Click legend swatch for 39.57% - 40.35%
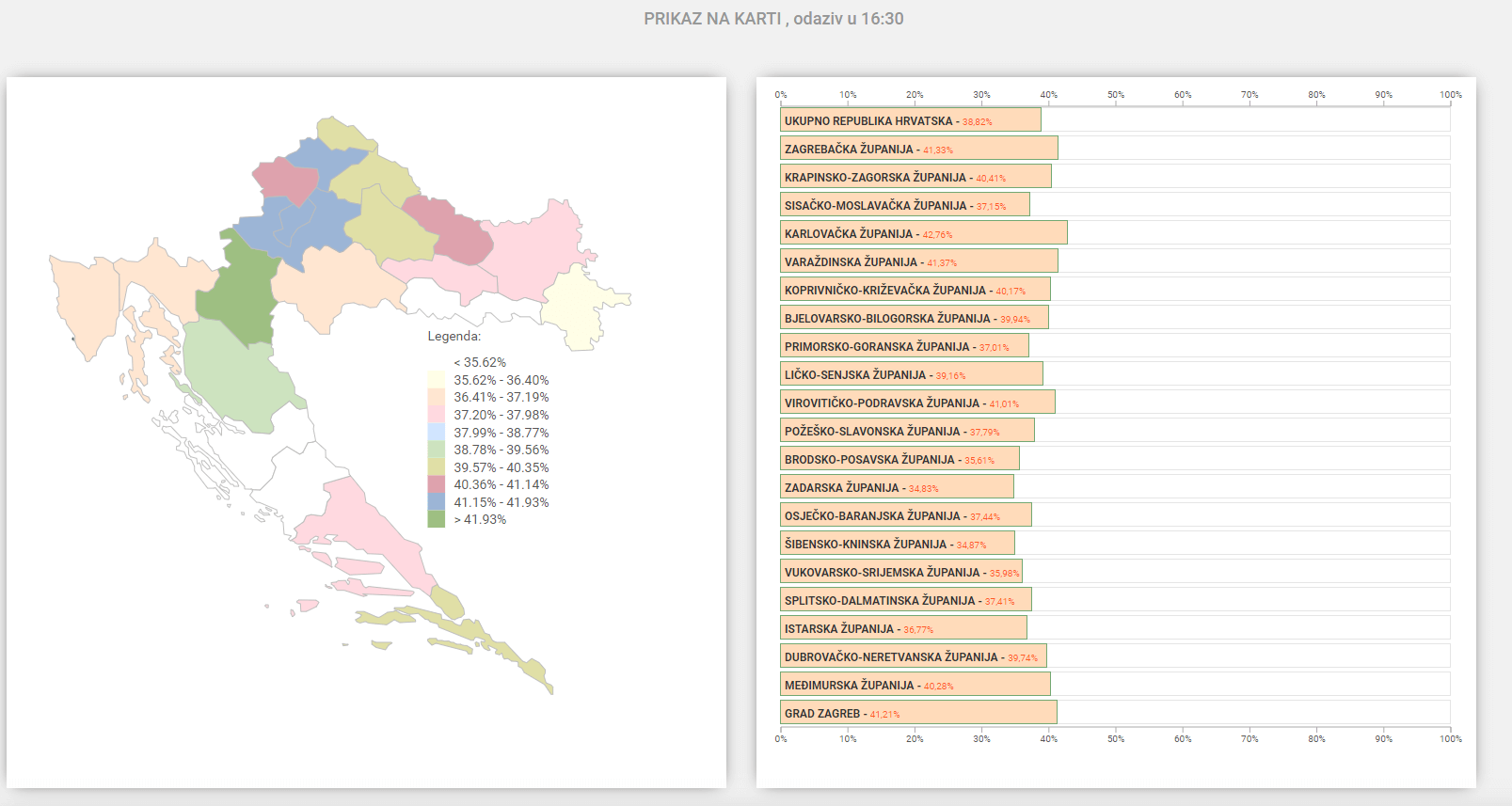 tap(437, 466)
